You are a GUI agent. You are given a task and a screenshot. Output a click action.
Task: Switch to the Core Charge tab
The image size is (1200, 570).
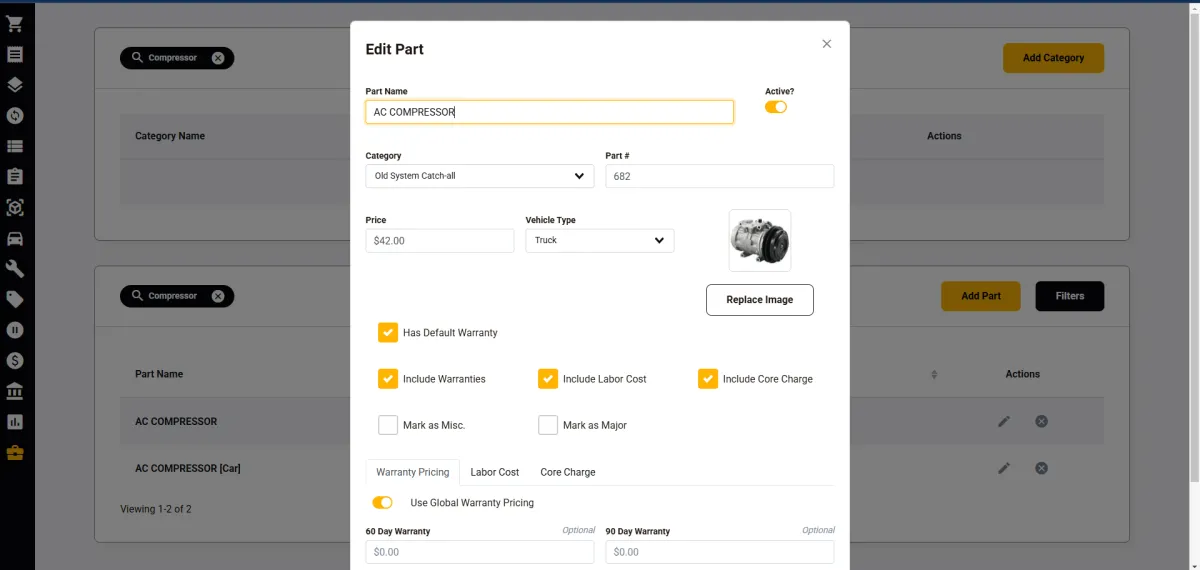[x=567, y=472]
